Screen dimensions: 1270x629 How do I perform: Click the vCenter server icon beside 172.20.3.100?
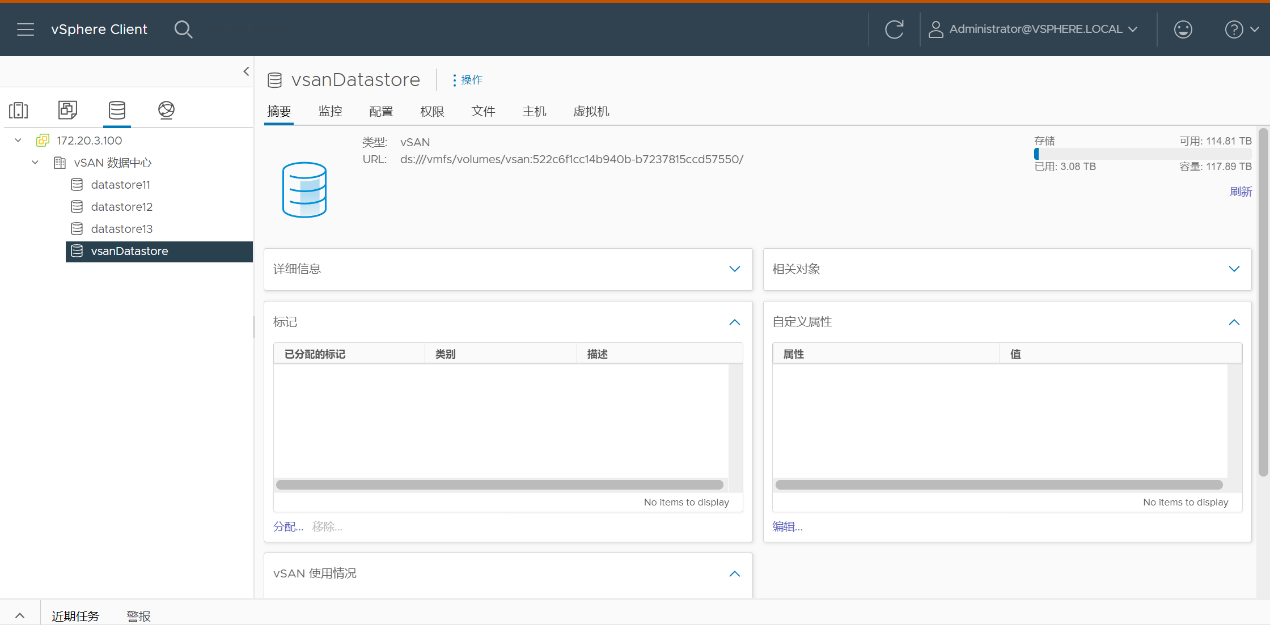point(42,140)
